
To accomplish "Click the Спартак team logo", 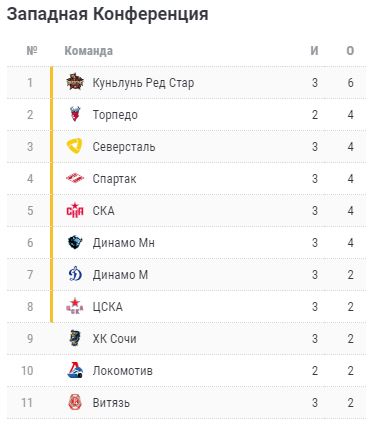I will click(75, 178).
